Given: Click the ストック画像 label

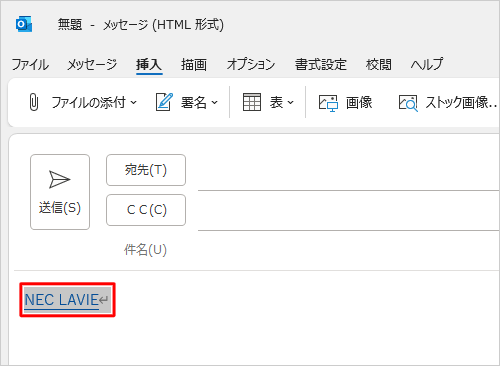Looking at the screenshot, I should pos(461,102).
